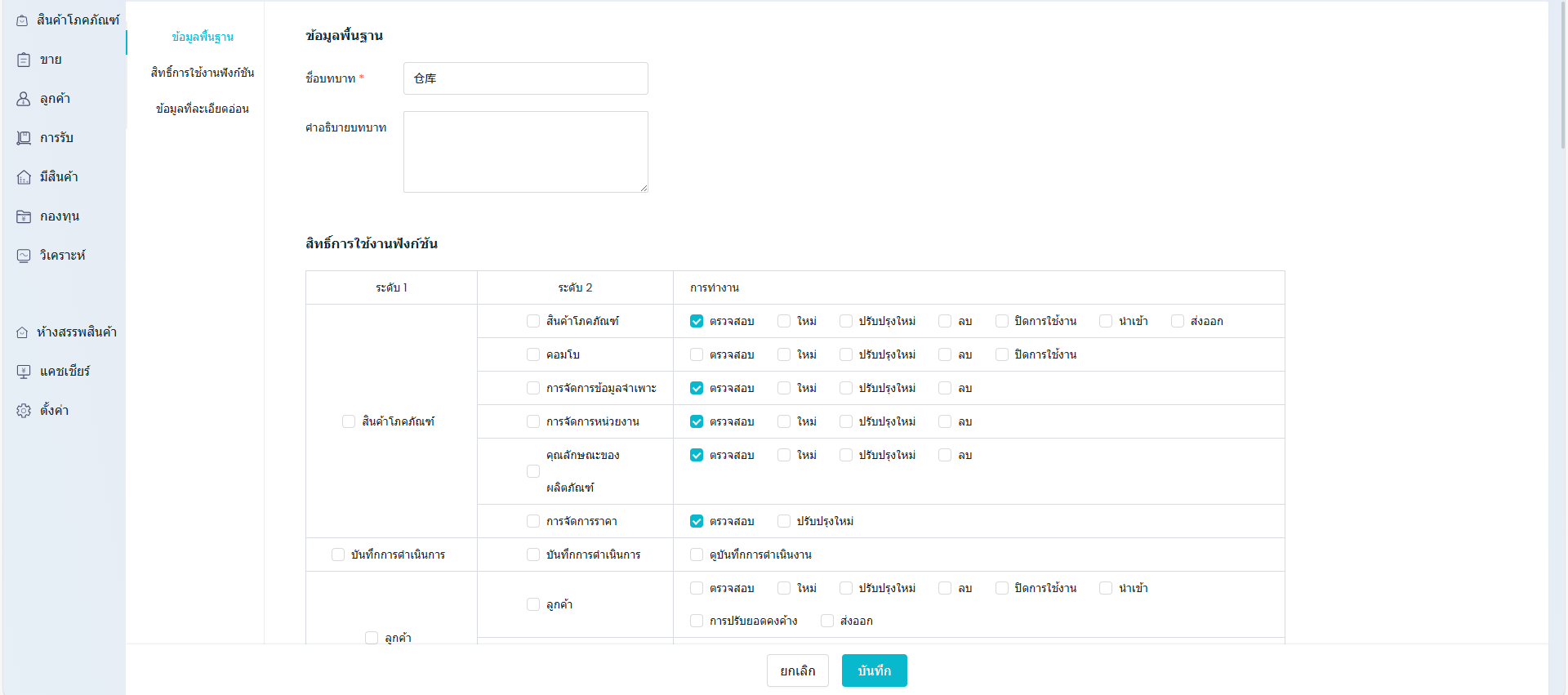Go to ข้อมูลที่ละเอียดอ่อน section tab

(202, 109)
